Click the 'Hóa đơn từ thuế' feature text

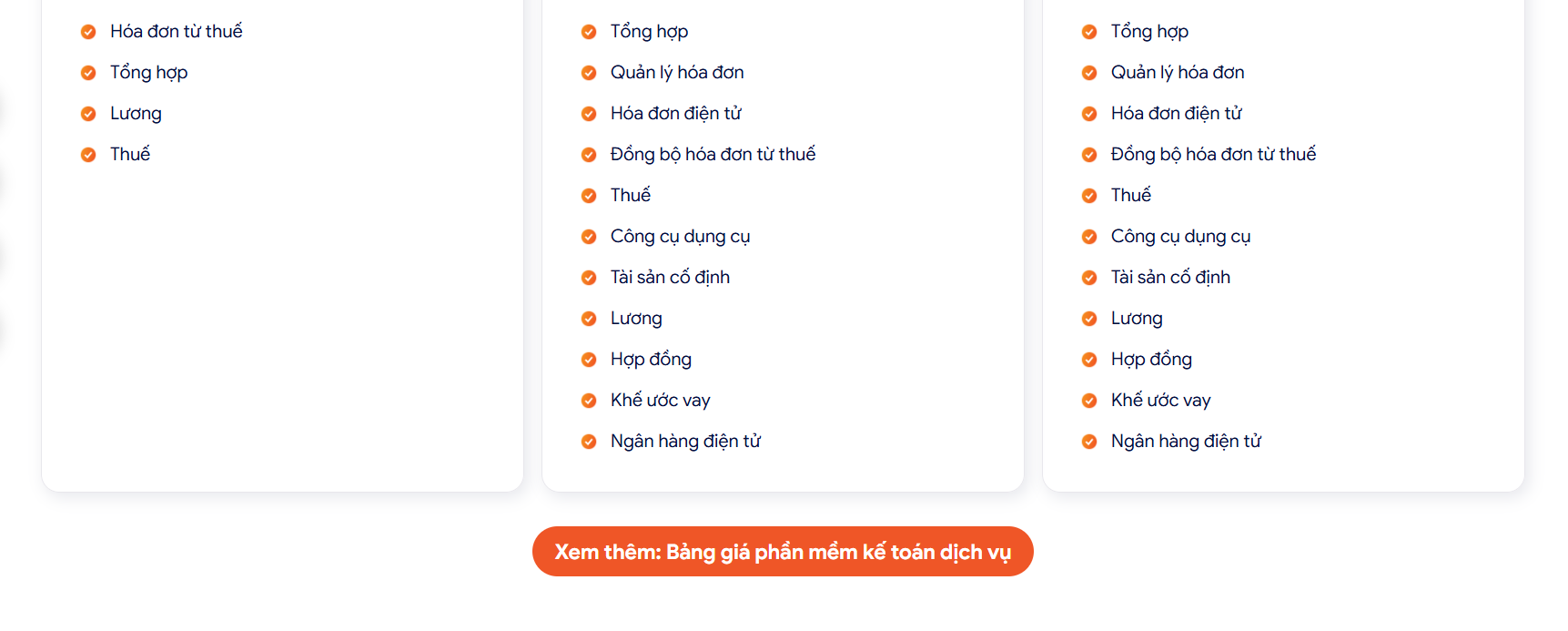[x=177, y=31]
